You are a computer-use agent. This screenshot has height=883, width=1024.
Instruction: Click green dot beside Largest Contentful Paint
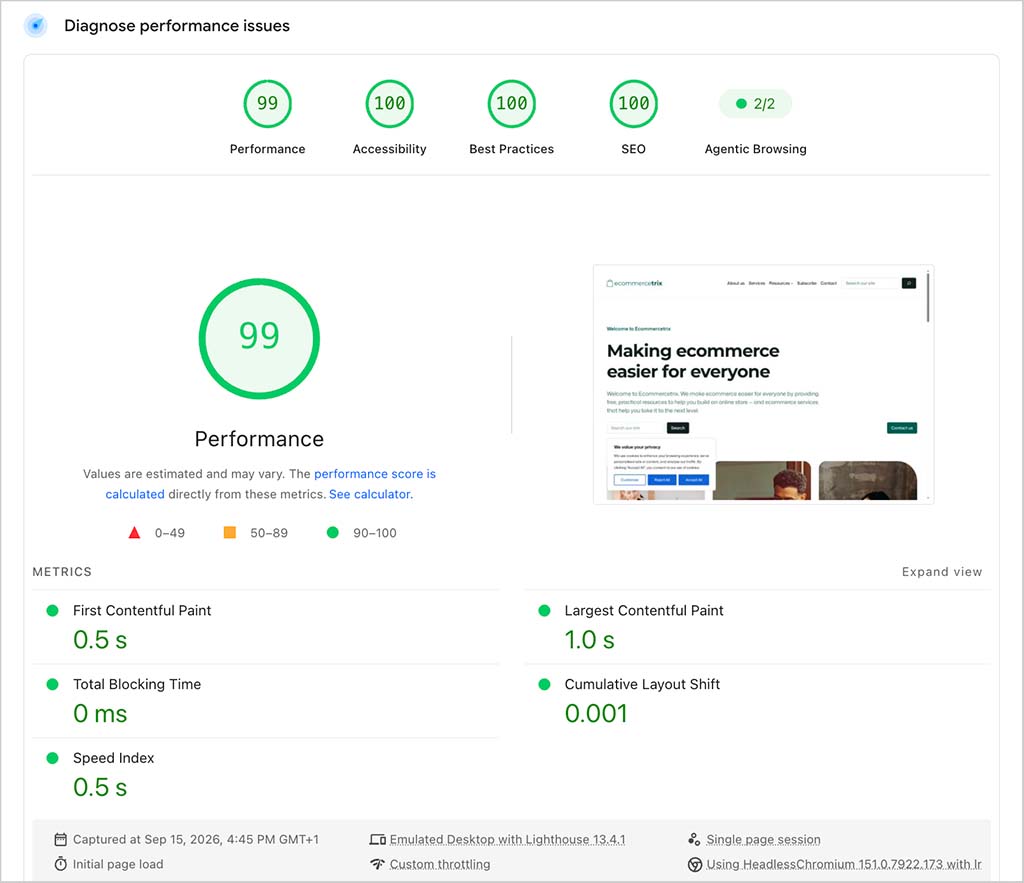pyautogui.click(x=544, y=611)
